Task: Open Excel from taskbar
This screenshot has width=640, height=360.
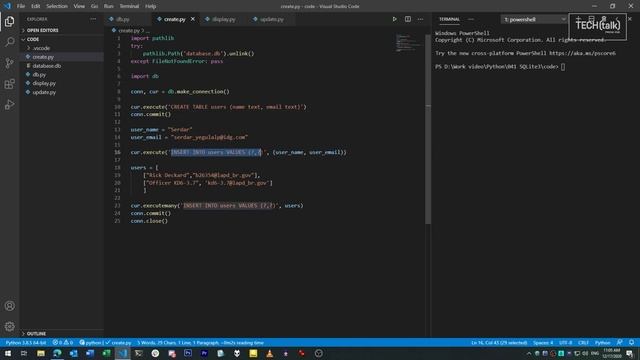Action: [106, 353]
